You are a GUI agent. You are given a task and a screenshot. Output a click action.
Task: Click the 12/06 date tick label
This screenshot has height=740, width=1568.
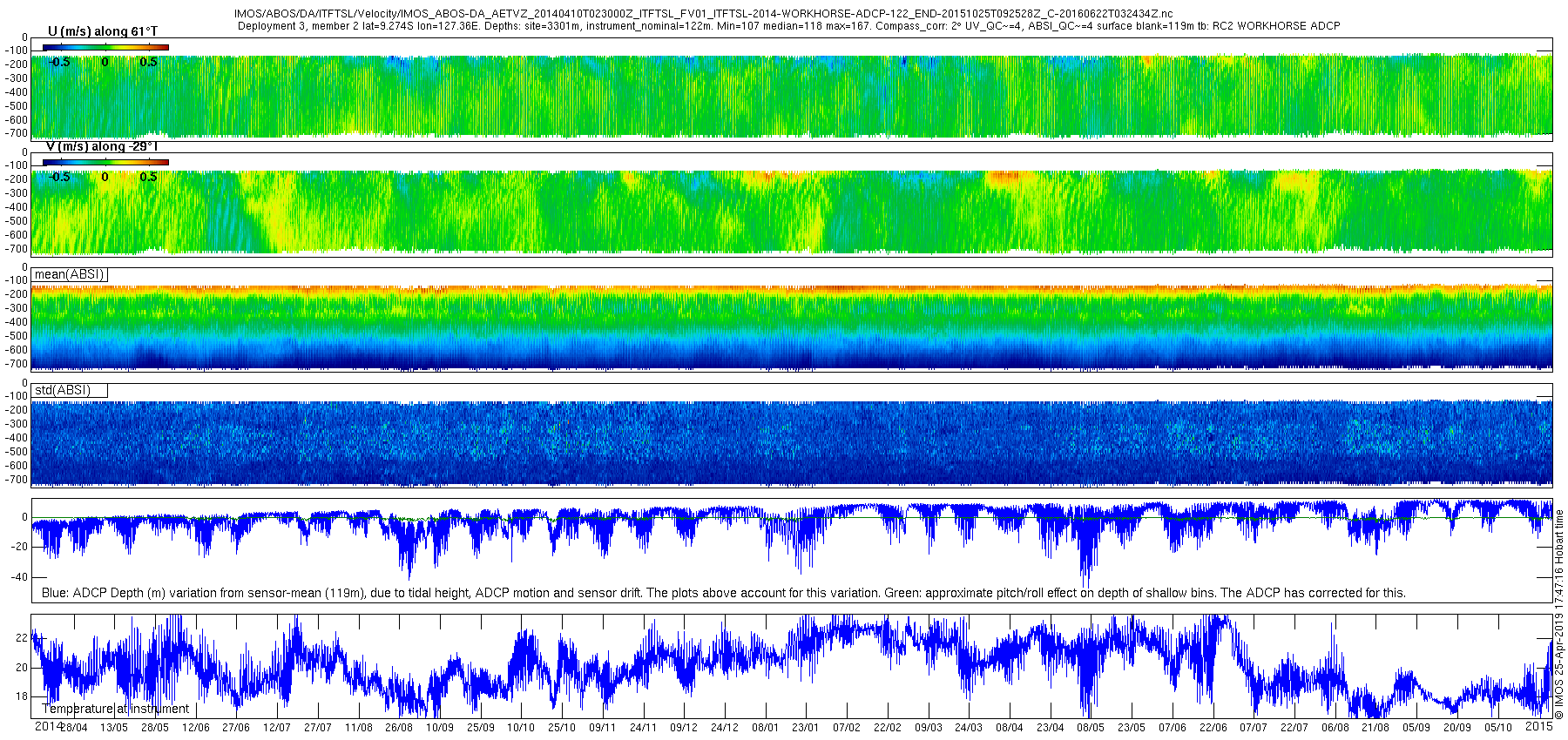click(x=195, y=728)
